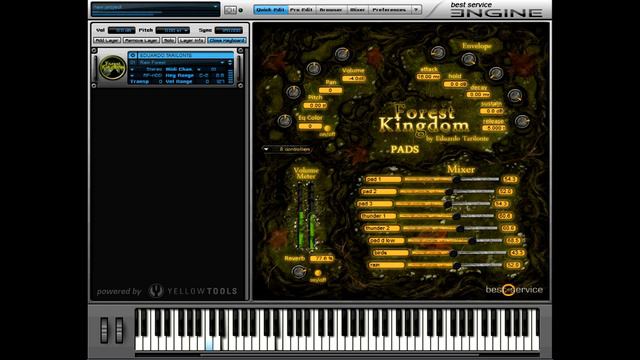Click the release value field

click(x=493, y=128)
